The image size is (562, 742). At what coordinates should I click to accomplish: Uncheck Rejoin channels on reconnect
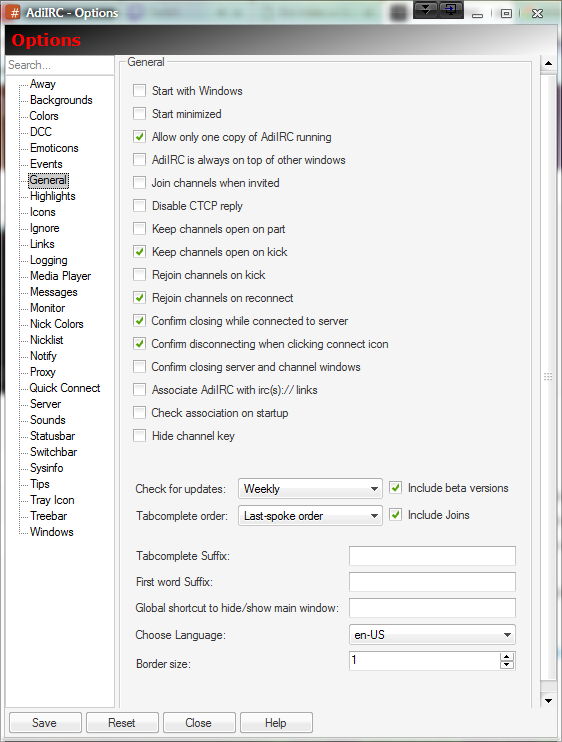coord(140,298)
